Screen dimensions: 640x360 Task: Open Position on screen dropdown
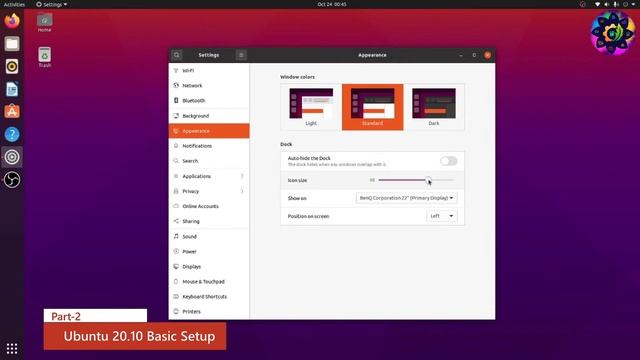442,216
